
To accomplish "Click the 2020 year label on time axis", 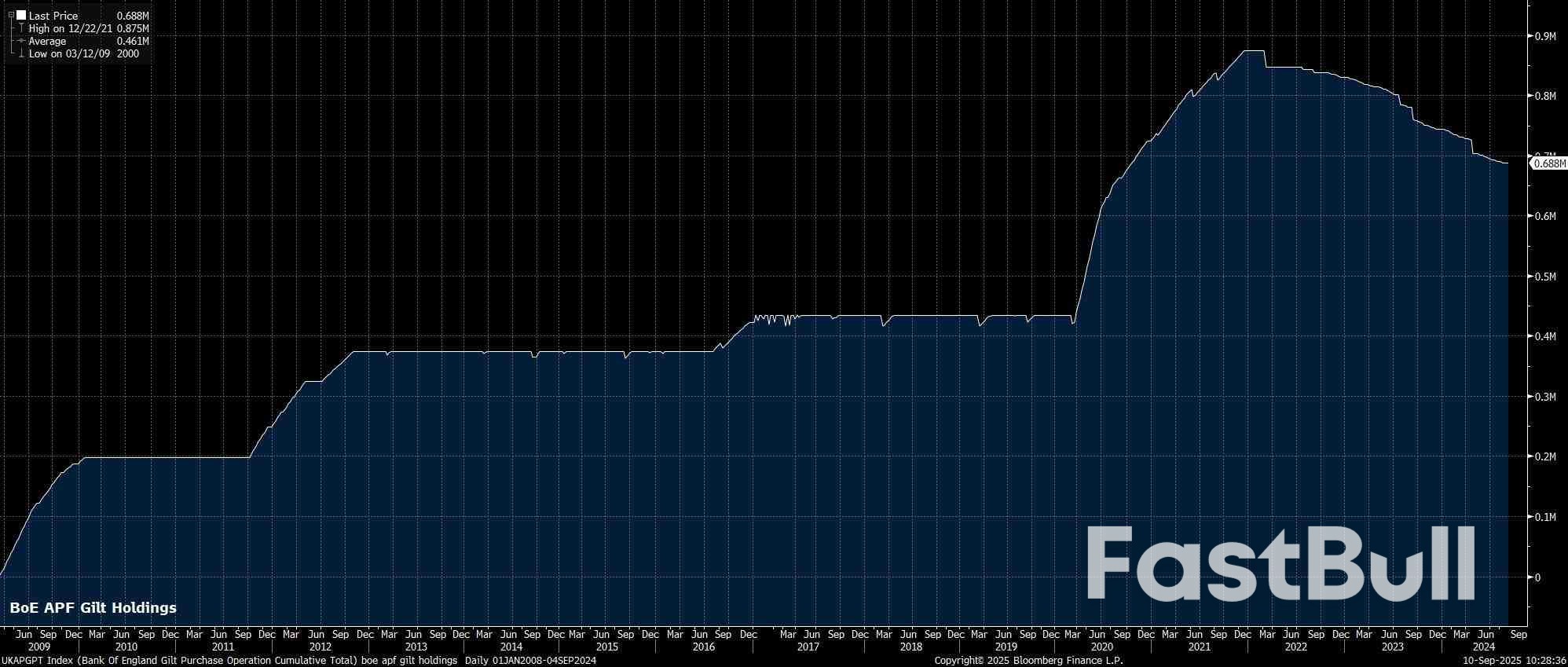I will pos(1101,647).
